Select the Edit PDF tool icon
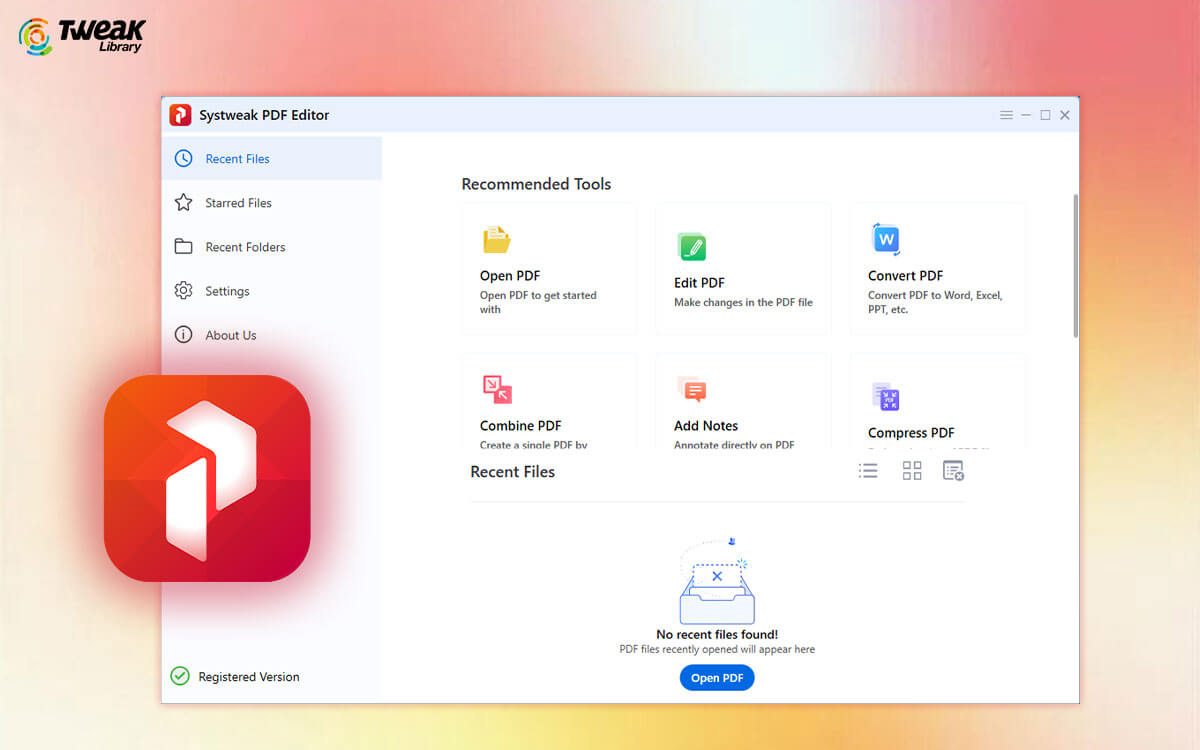Image resolution: width=1200 pixels, height=750 pixels. [x=692, y=246]
